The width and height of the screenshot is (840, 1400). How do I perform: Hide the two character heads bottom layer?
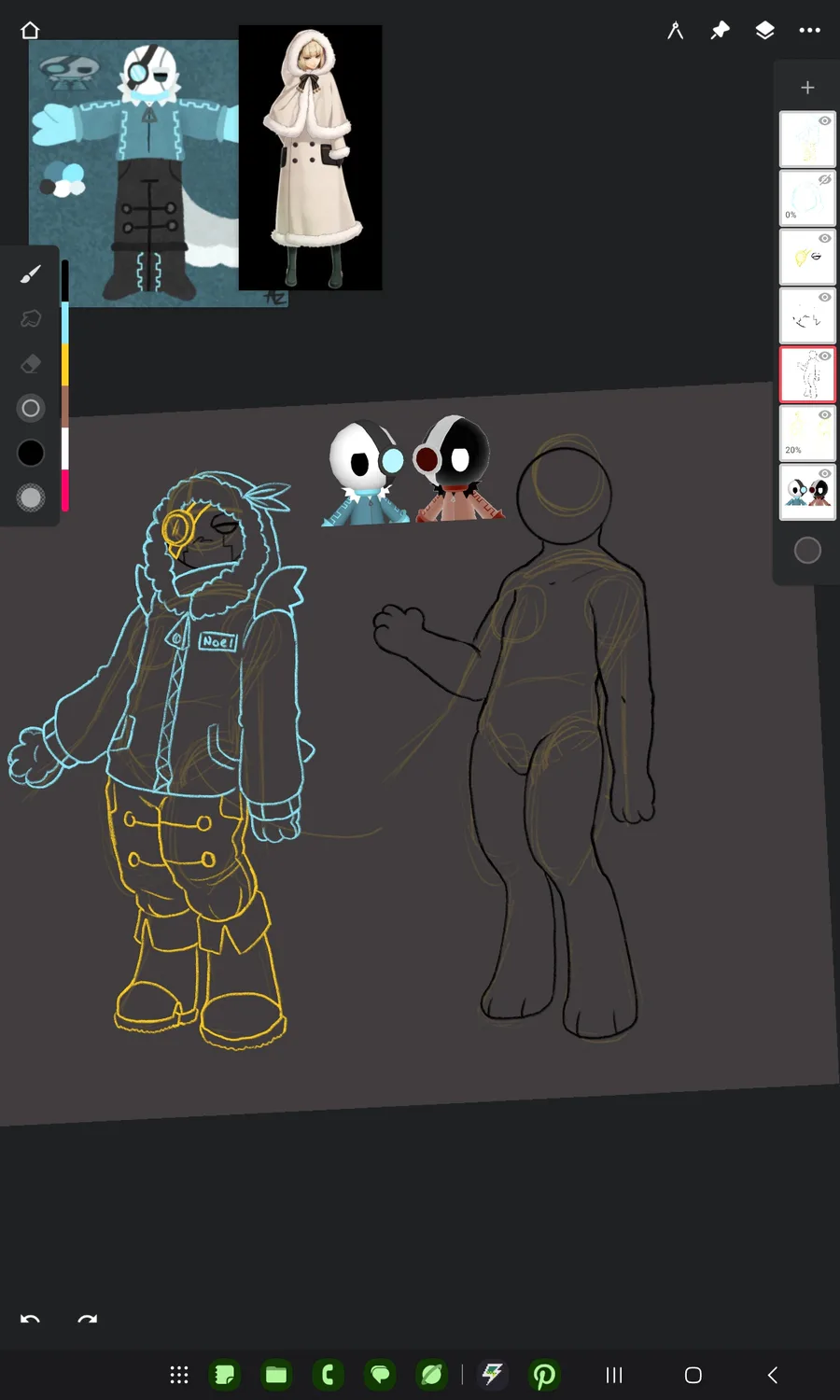point(825,474)
